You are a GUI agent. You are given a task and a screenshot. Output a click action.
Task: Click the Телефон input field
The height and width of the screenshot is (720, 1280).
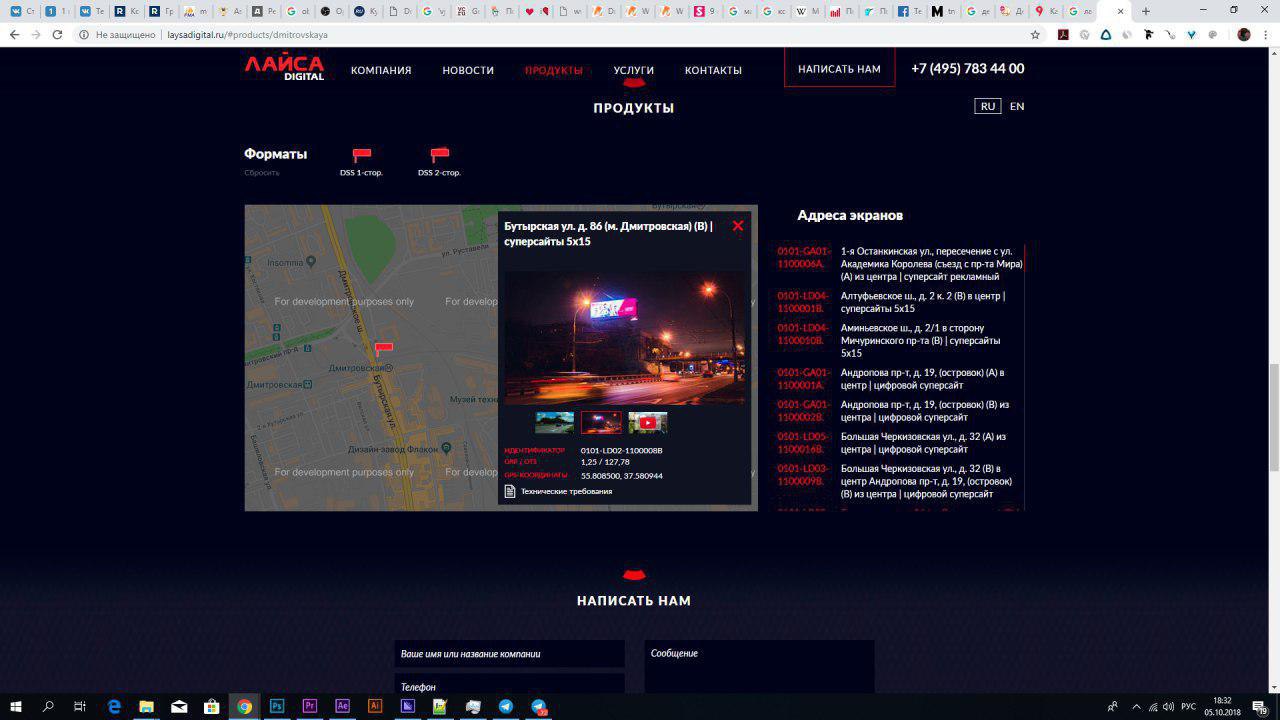pos(509,686)
